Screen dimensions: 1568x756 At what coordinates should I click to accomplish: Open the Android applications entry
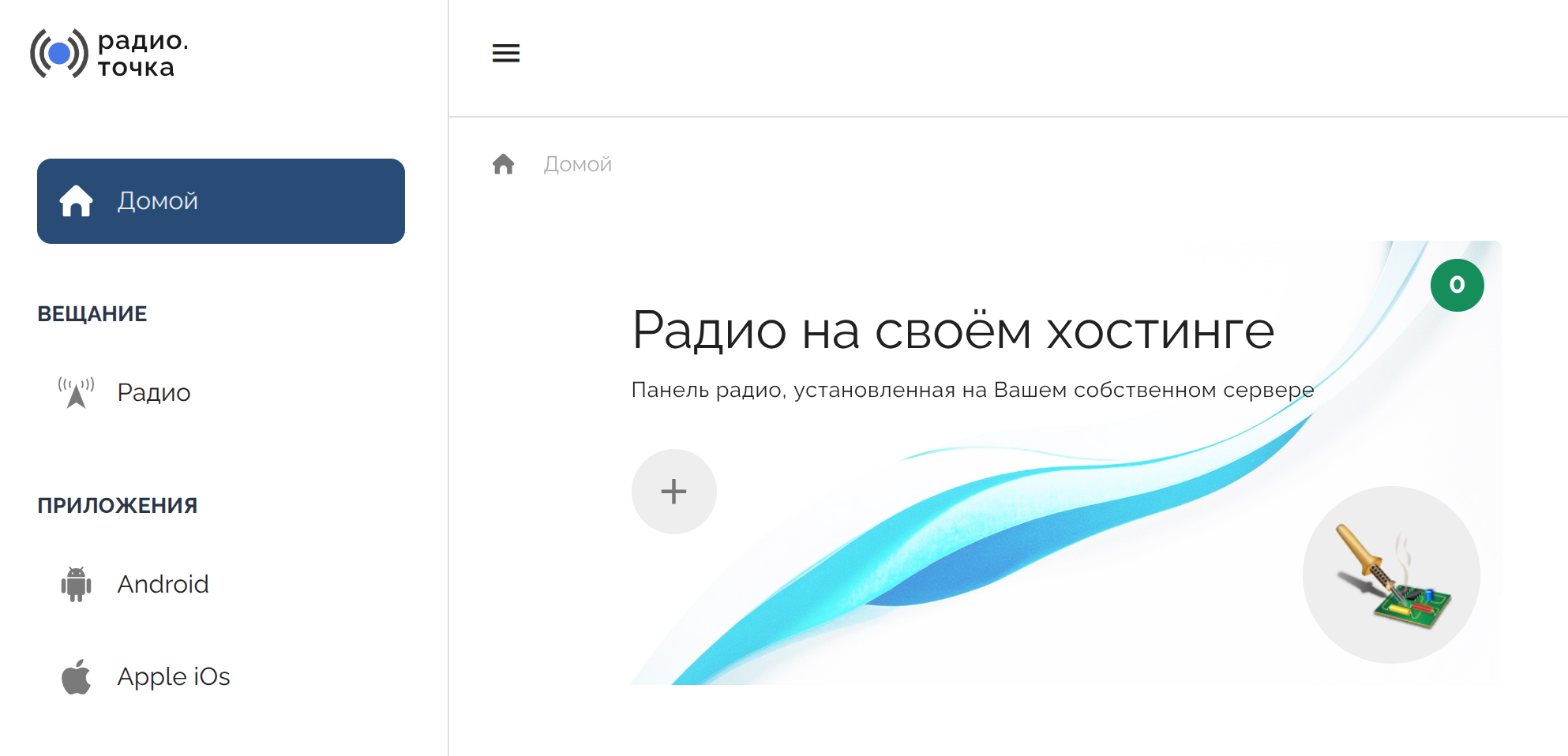pyautogui.click(x=163, y=584)
